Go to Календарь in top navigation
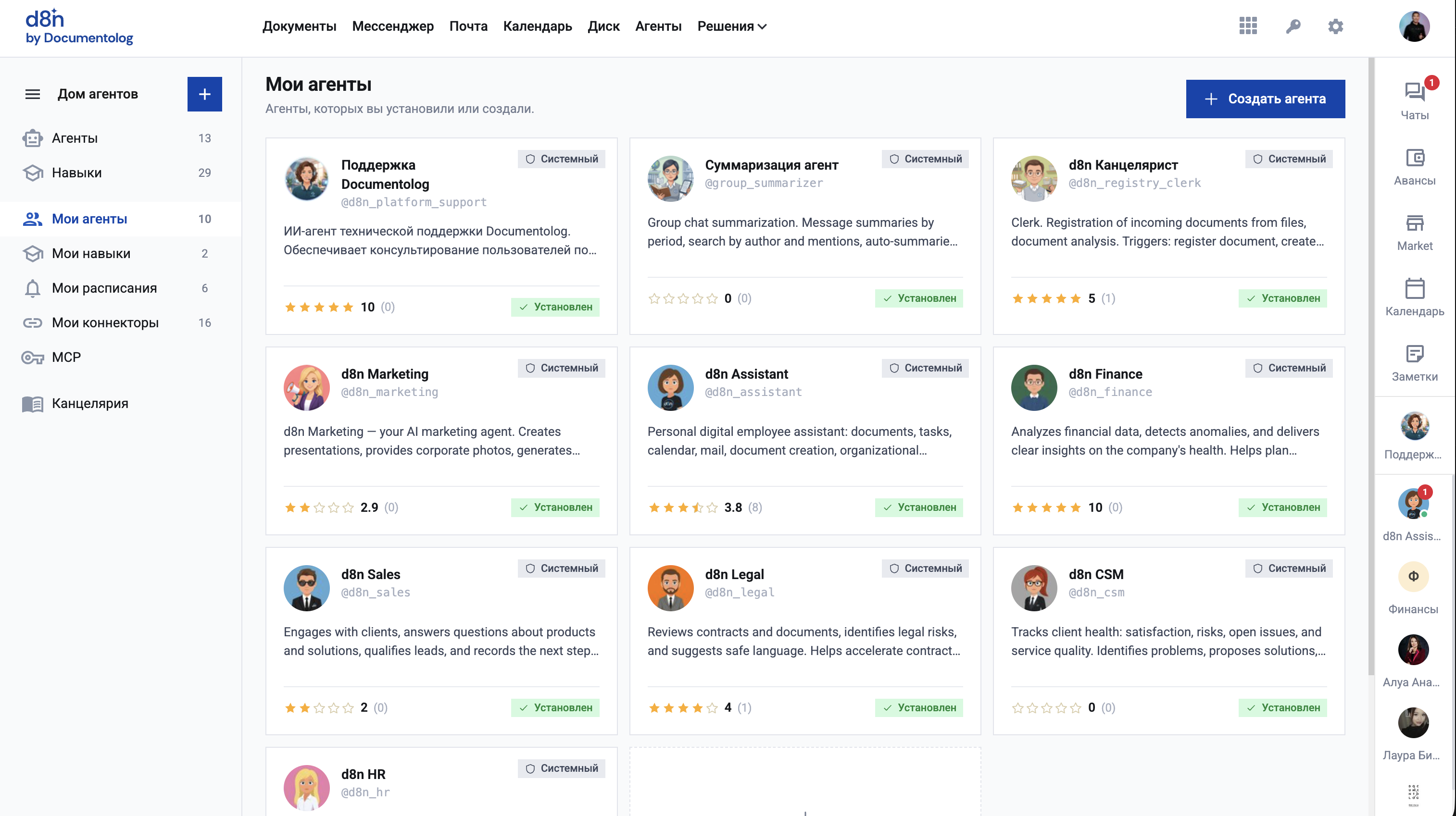 537,26
